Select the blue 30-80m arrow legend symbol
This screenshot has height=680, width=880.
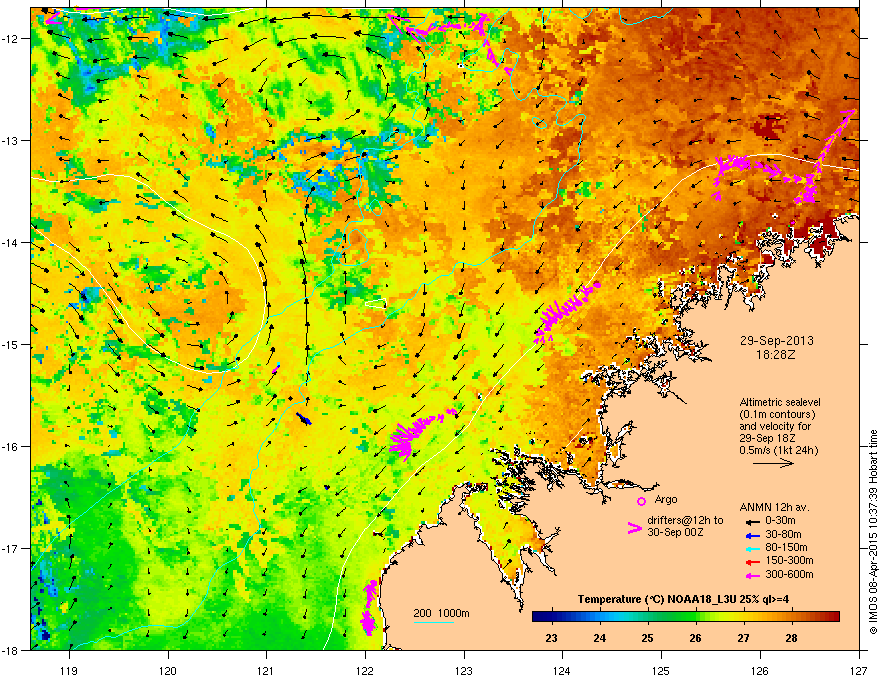pos(753,535)
